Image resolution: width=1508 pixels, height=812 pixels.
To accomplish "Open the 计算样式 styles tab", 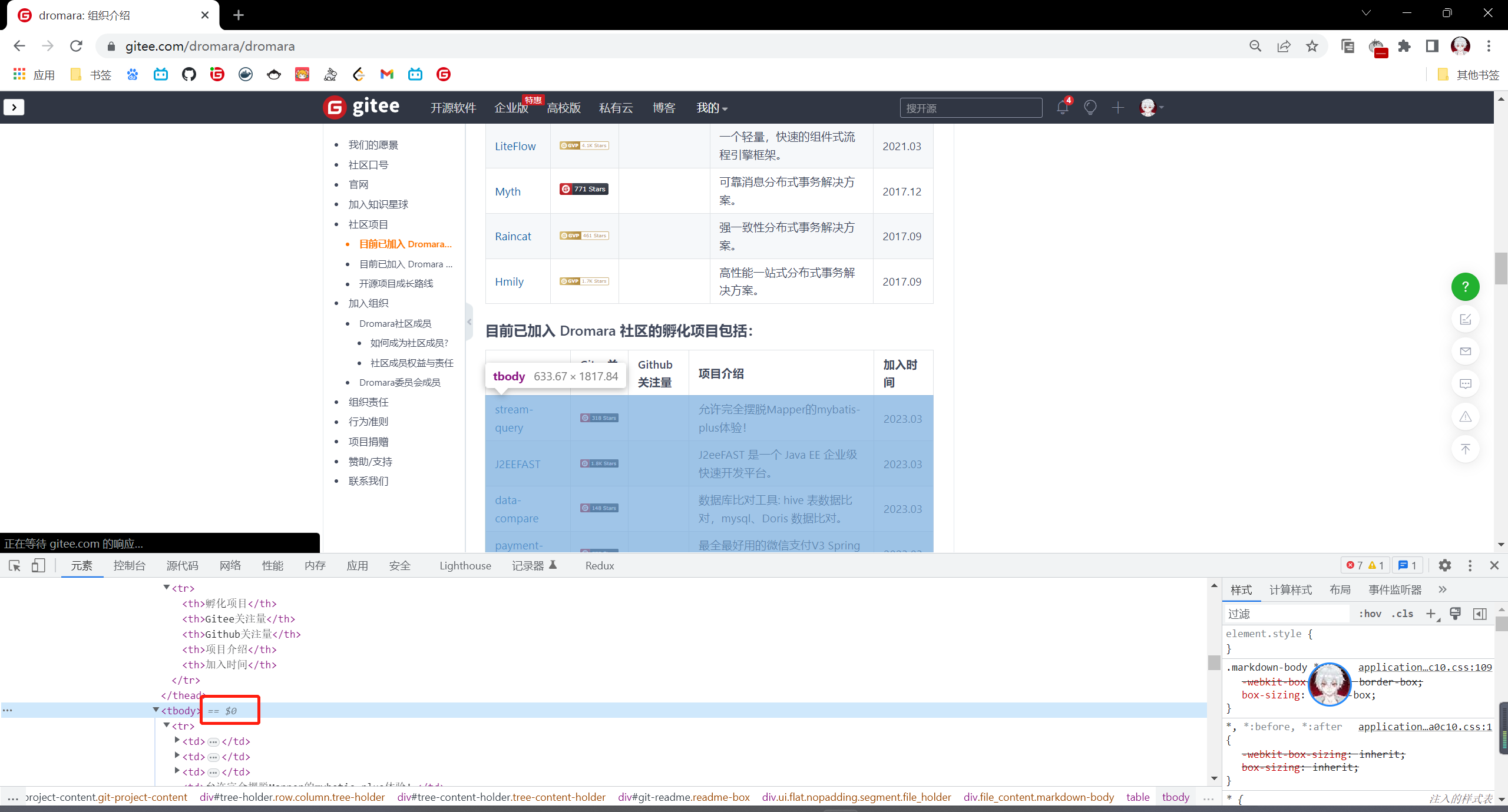I will pyautogui.click(x=1290, y=589).
